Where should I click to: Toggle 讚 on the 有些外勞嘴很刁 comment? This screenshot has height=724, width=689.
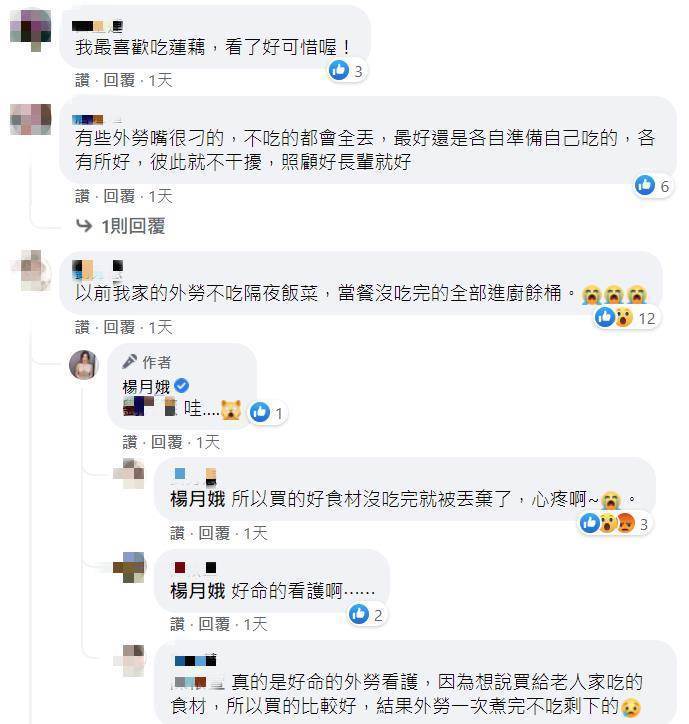coord(82,196)
